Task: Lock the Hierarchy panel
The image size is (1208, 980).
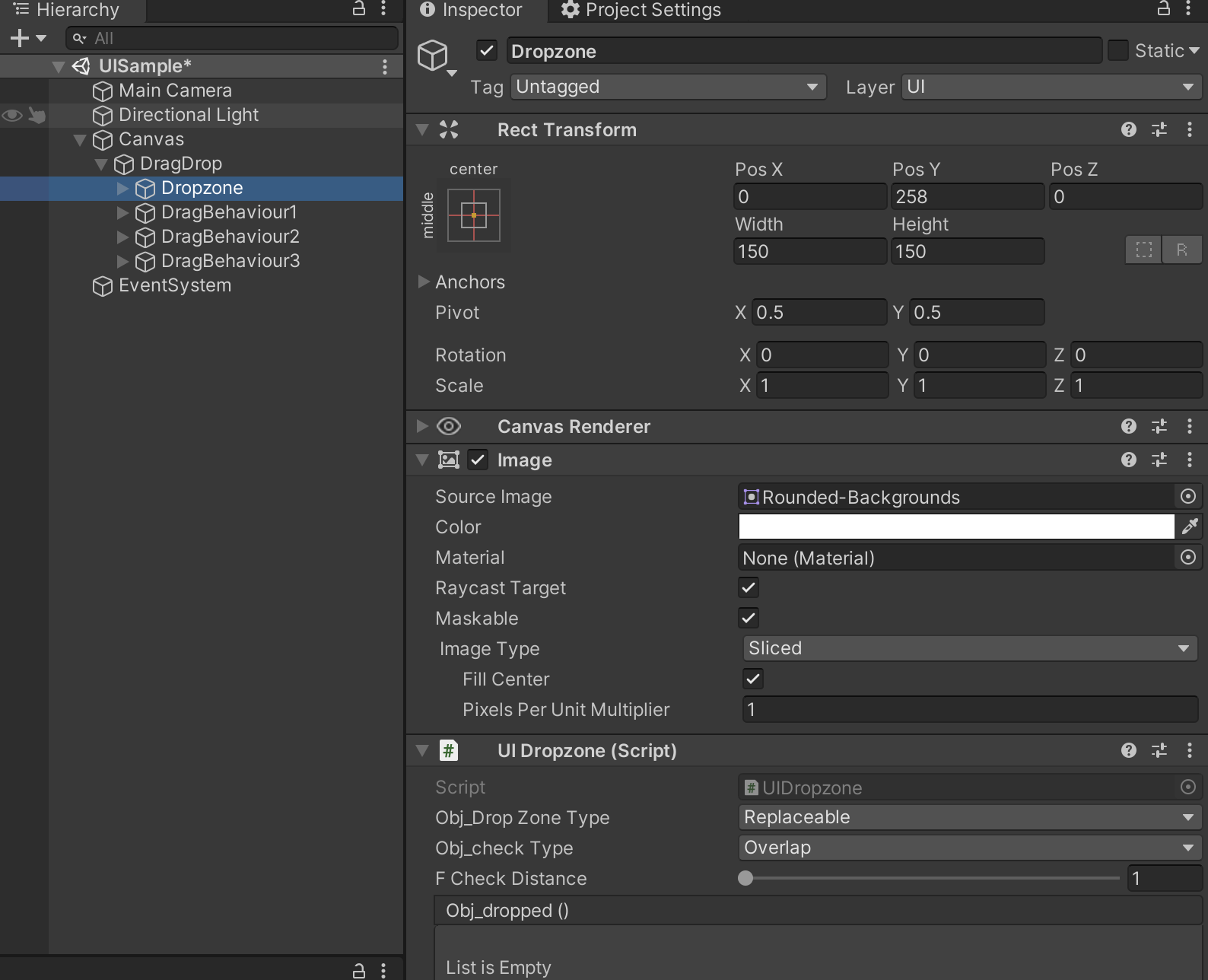Action: tap(359, 9)
